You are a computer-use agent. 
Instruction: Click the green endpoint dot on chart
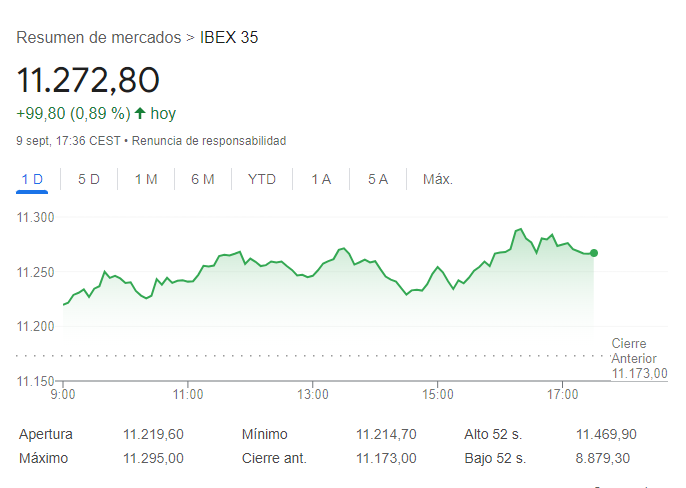594,253
